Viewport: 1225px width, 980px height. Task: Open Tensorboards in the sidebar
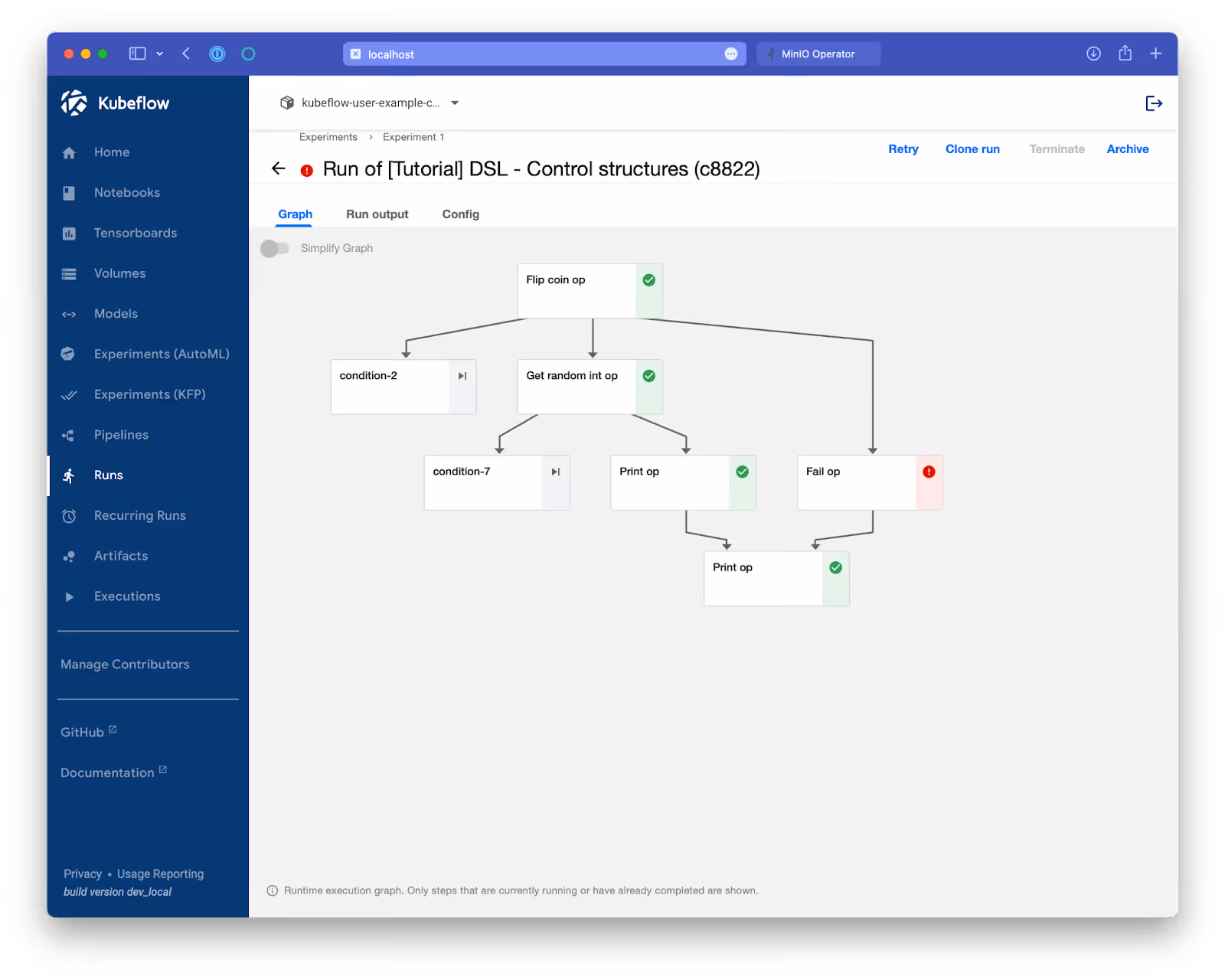tap(136, 233)
